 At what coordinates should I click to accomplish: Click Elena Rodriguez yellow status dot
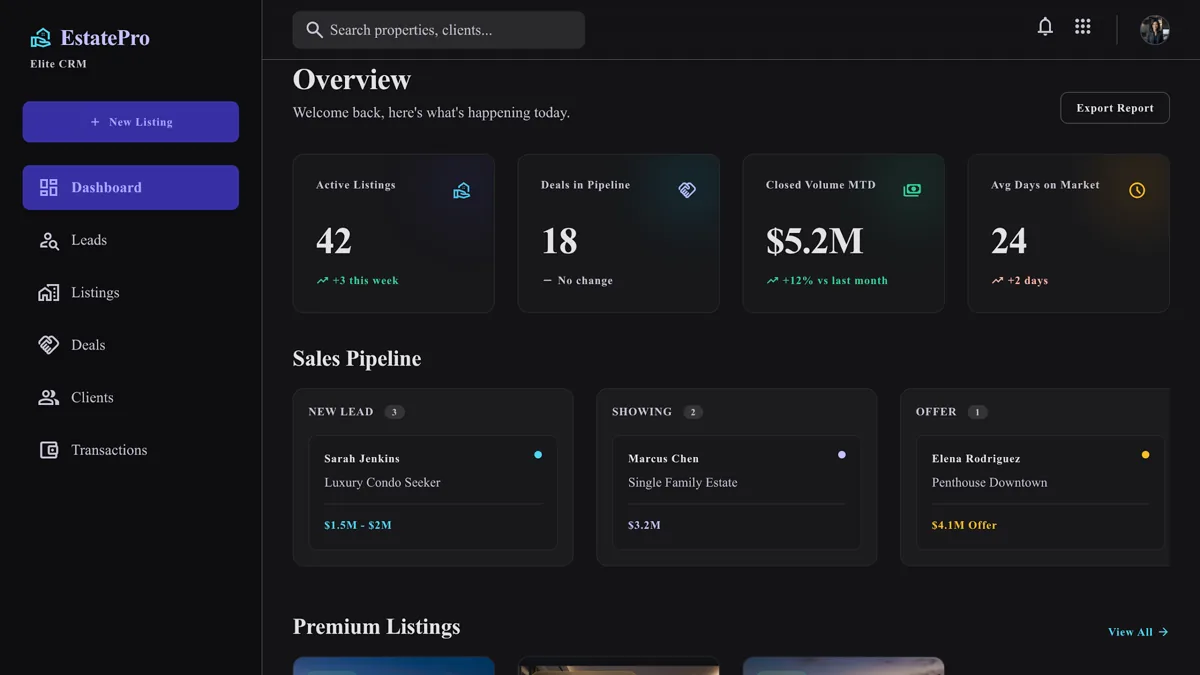coord(1145,455)
